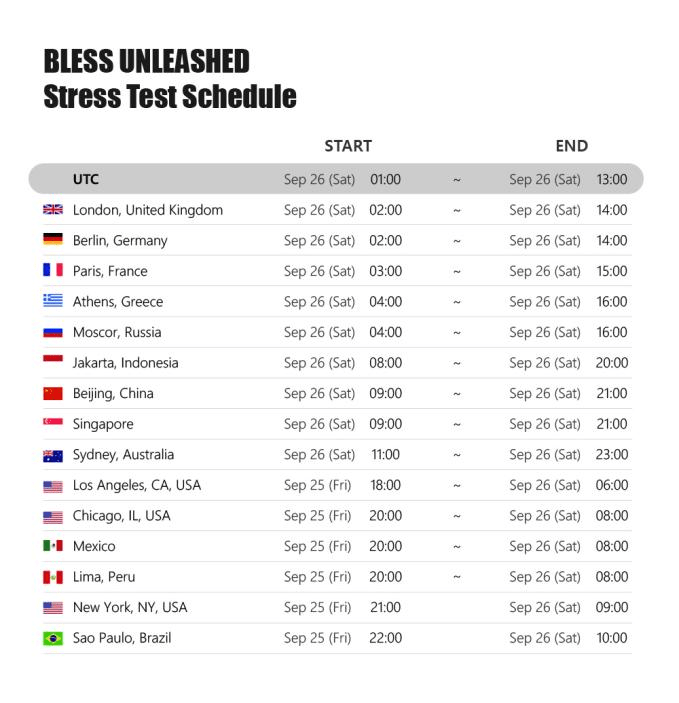Click the Mexico flag icon

click(53, 546)
